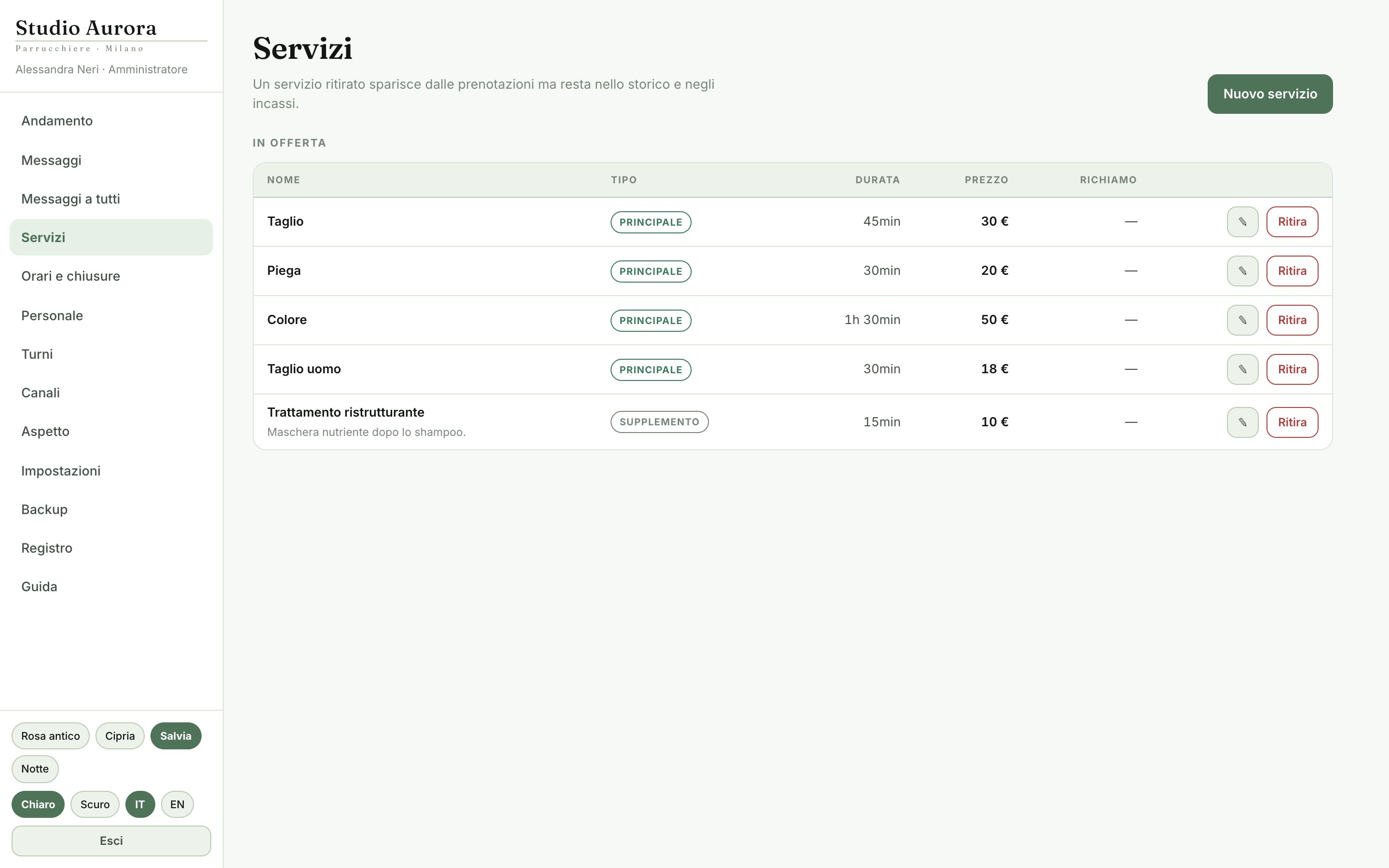Image resolution: width=1389 pixels, height=868 pixels.
Task: Click the pencil icon for Piega
Action: click(x=1242, y=271)
